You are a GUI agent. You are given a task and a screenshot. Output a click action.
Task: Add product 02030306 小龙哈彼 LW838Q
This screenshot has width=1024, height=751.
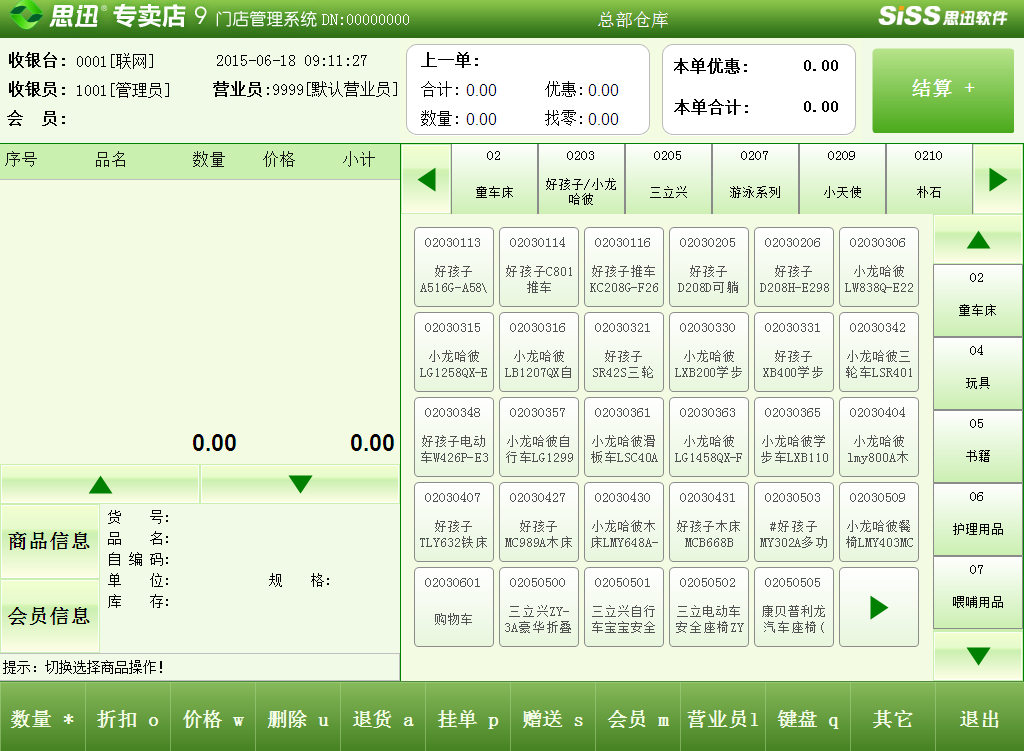[879, 266]
